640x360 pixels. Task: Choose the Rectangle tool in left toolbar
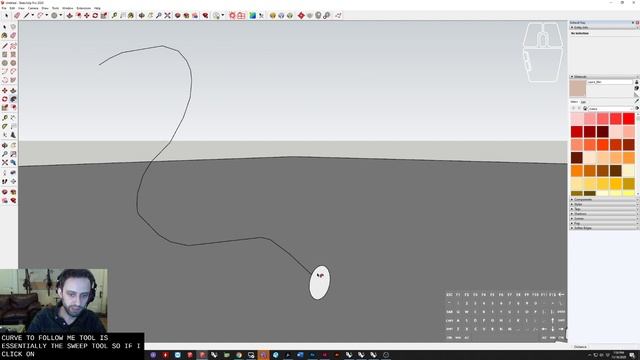4,54
